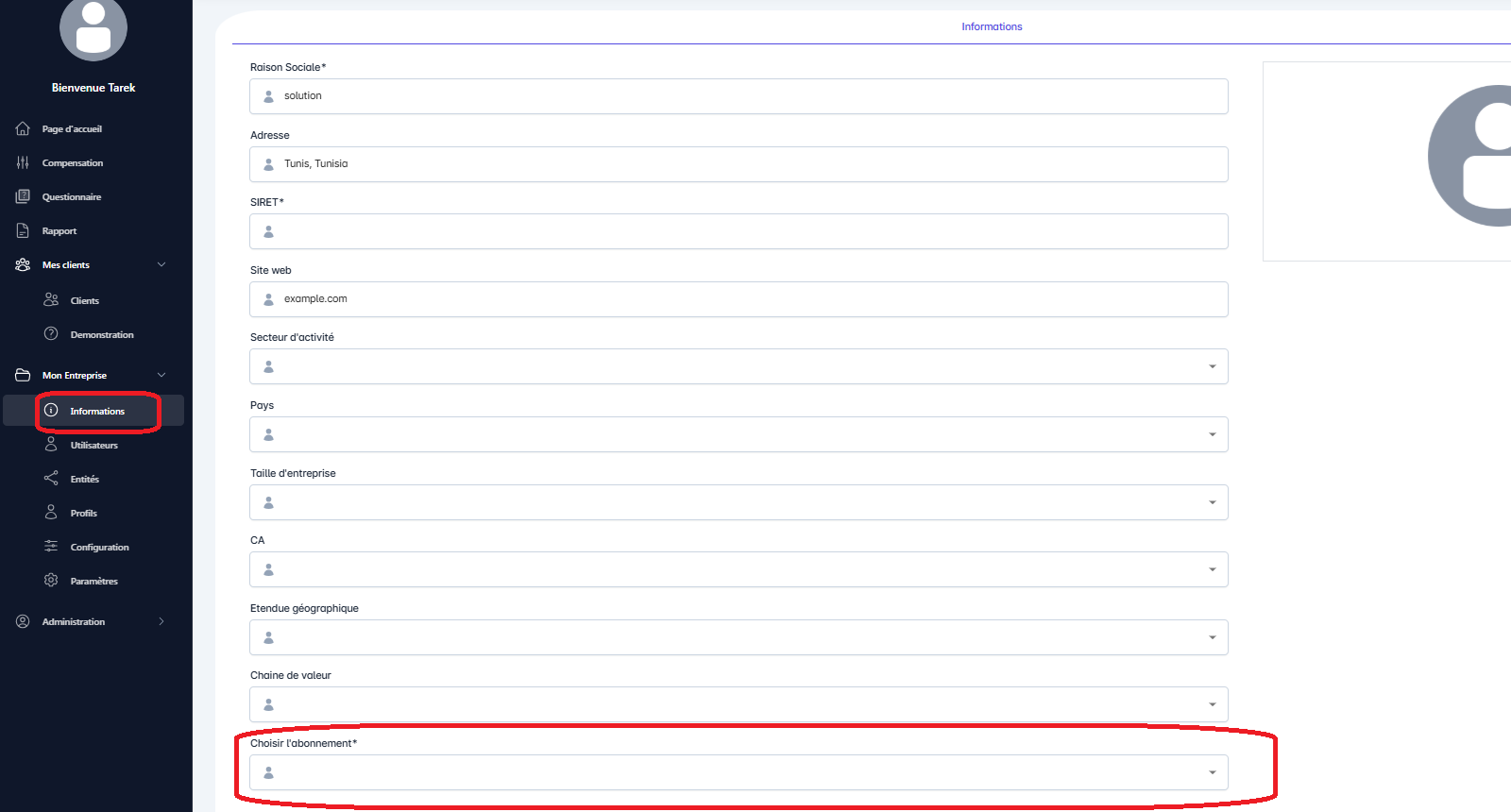Click the Demonstration question mark icon
Screen dimensions: 1511x812
coord(51,334)
